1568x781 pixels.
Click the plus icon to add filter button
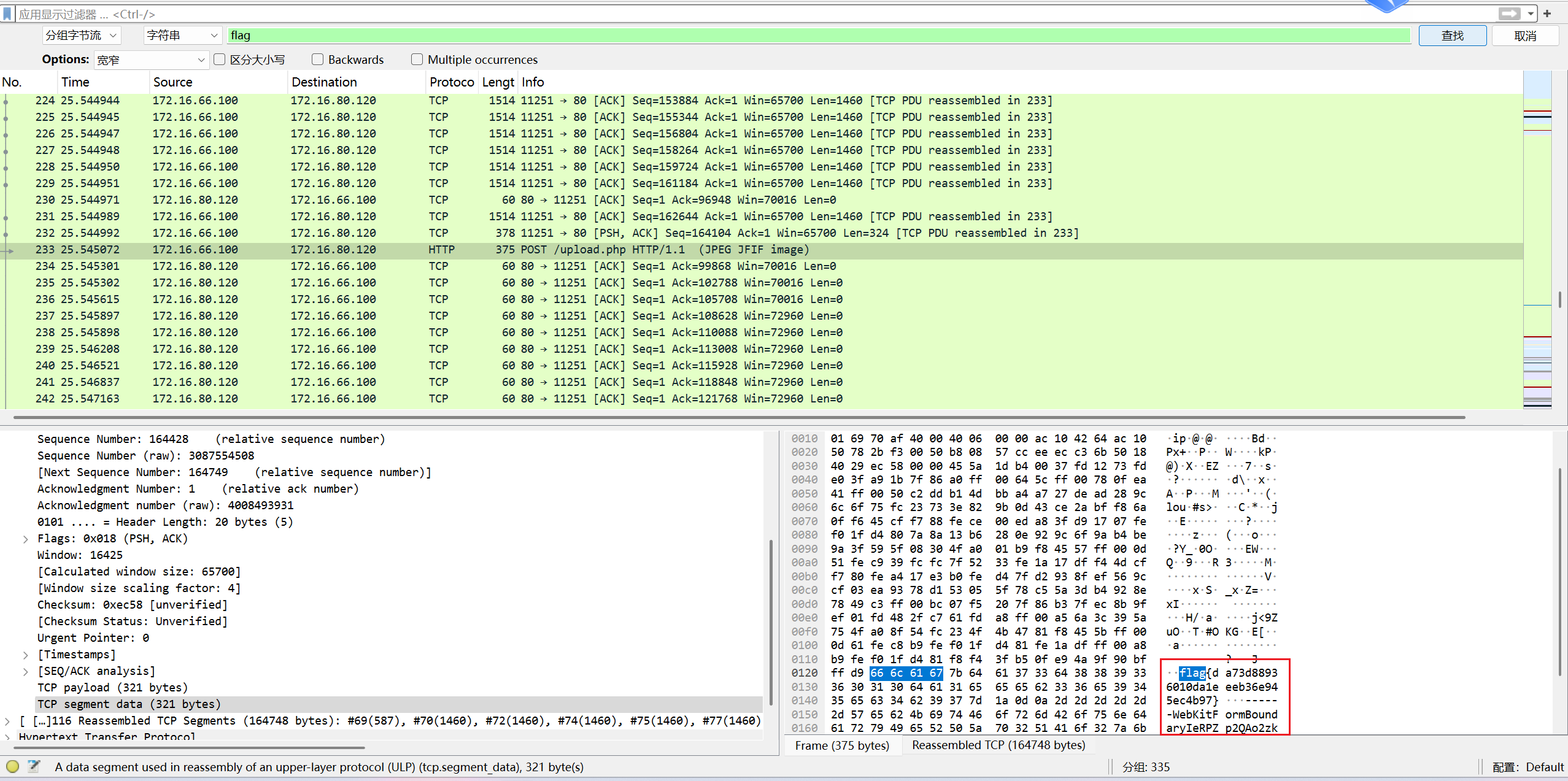coord(1547,13)
